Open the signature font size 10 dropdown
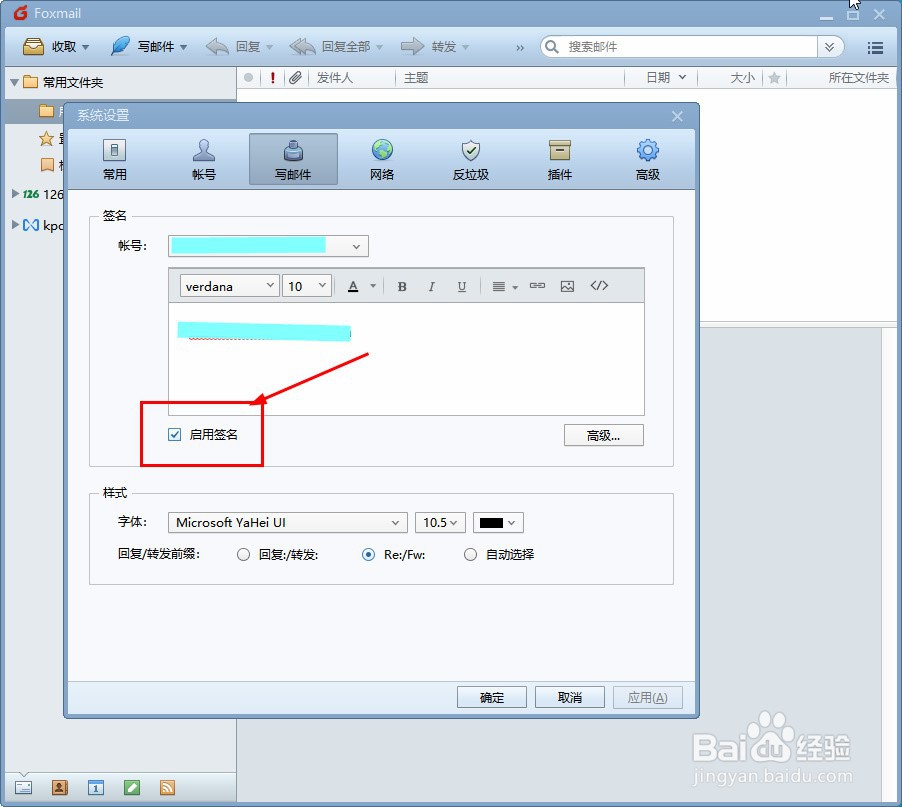The height and width of the screenshot is (807, 902). pos(306,285)
